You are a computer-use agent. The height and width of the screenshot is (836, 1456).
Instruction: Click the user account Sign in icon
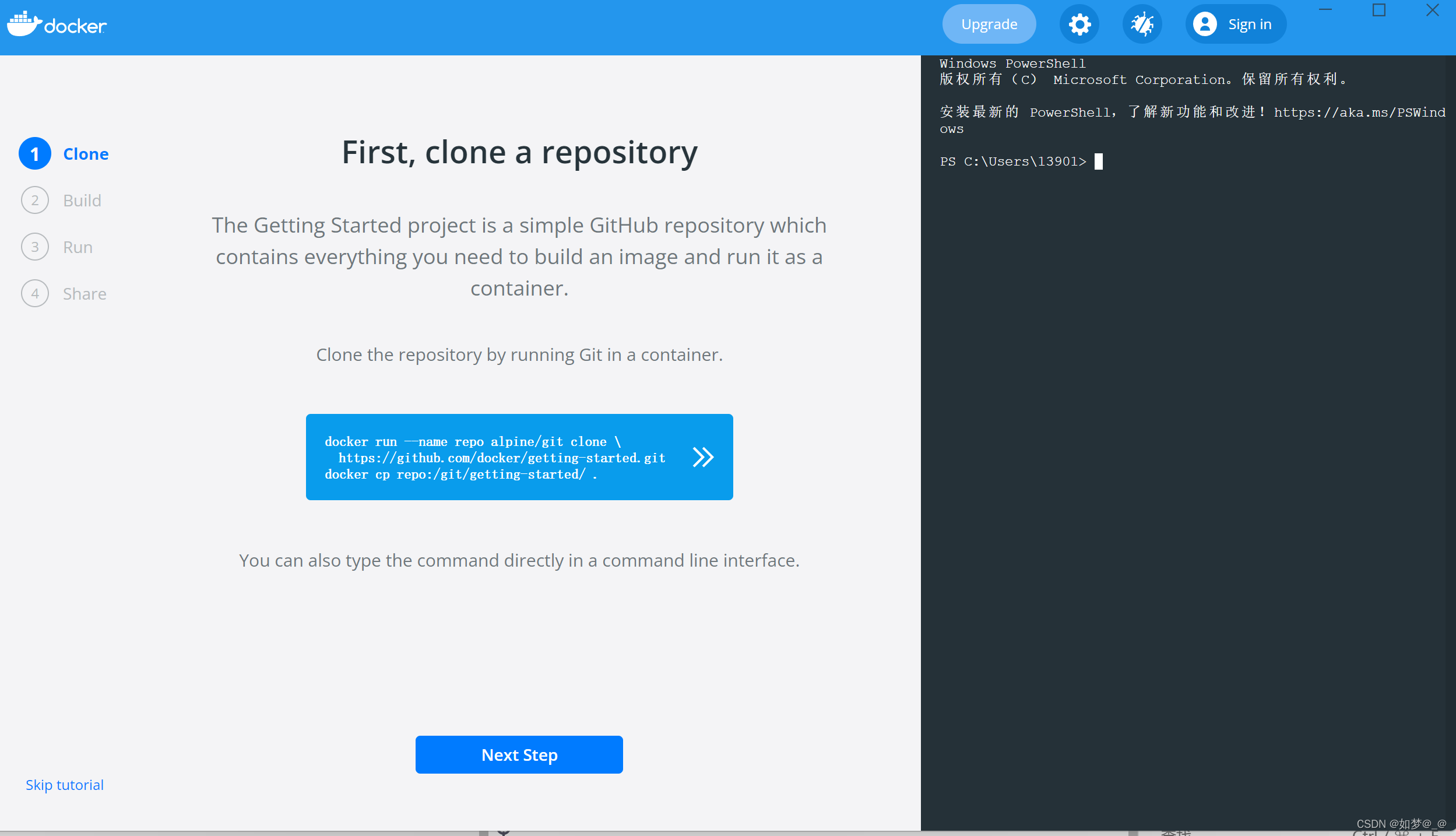[x=1205, y=23]
